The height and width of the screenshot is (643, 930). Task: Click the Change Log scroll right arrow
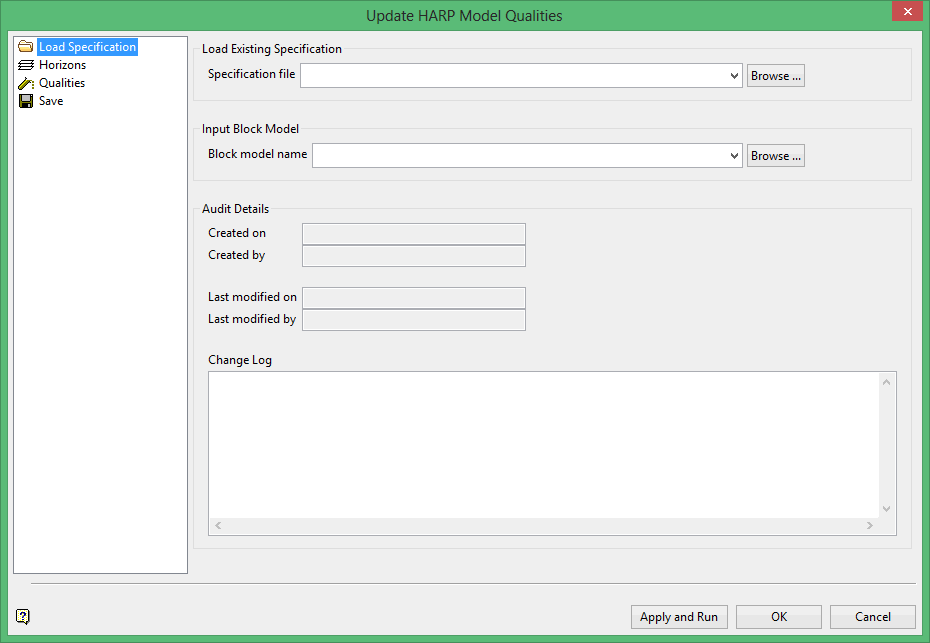870,526
